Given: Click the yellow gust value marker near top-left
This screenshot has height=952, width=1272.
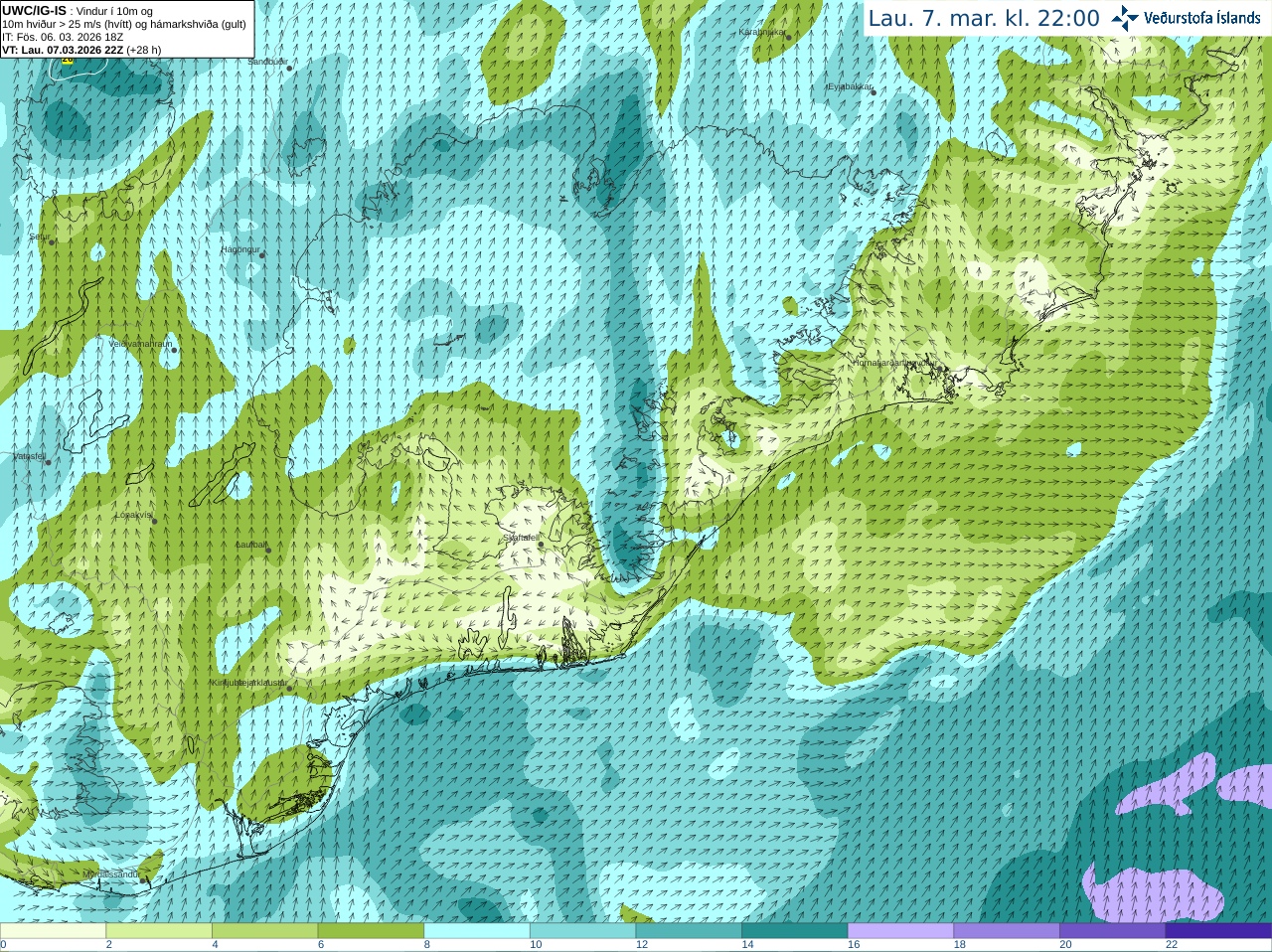Looking at the screenshot, I should (x=68, y=60).
